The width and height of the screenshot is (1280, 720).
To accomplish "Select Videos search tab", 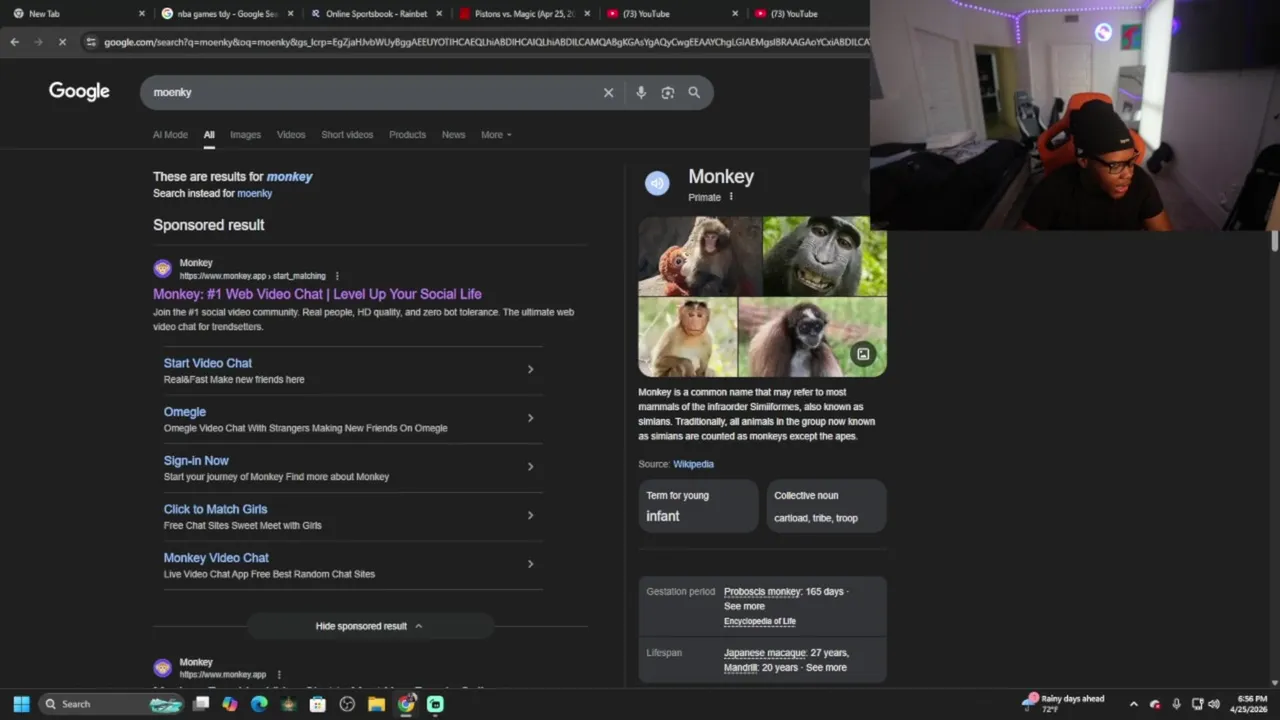I will pyautogui.click(x=291, y=135).
